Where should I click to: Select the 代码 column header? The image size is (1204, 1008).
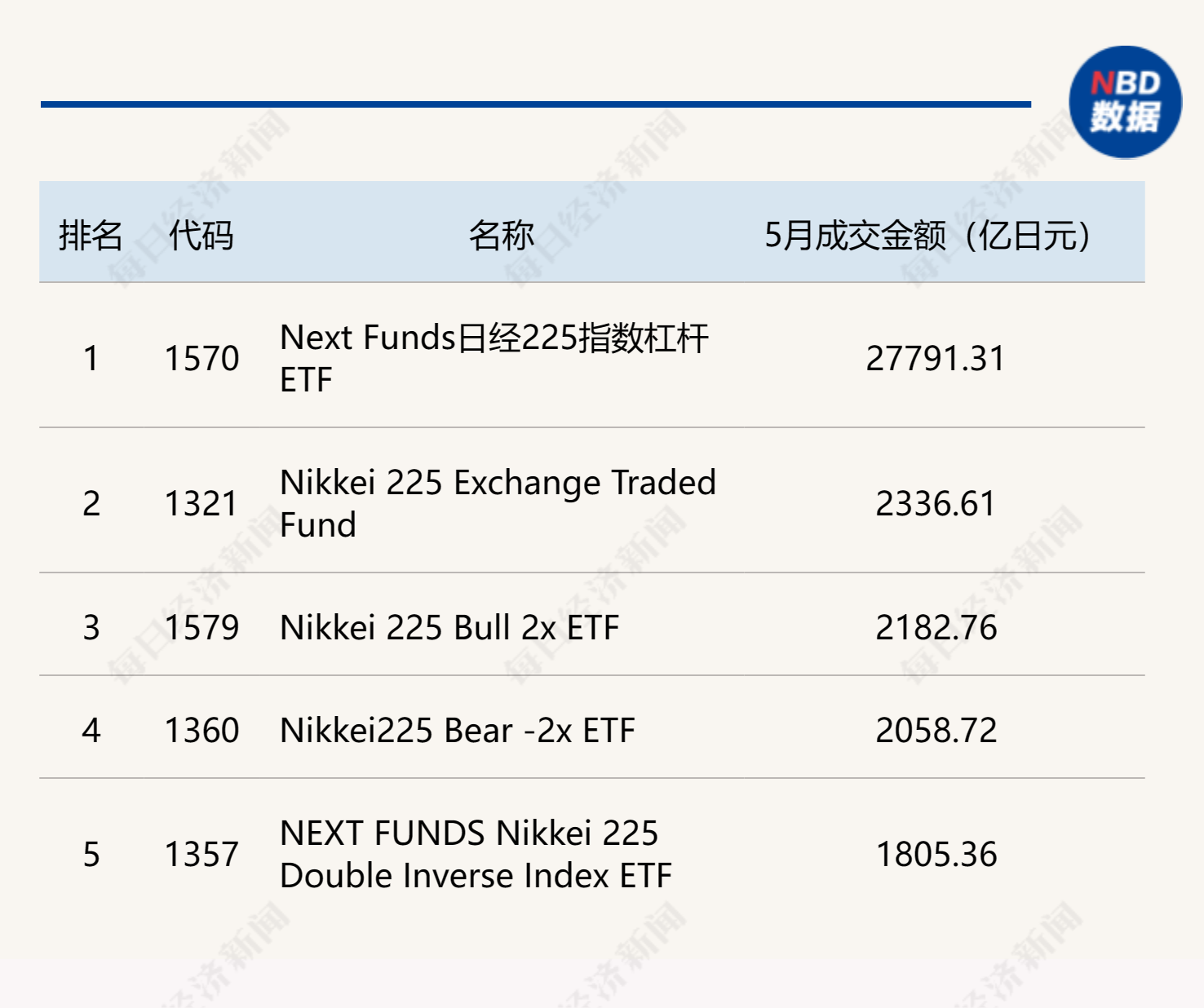(x=201, y=235)
